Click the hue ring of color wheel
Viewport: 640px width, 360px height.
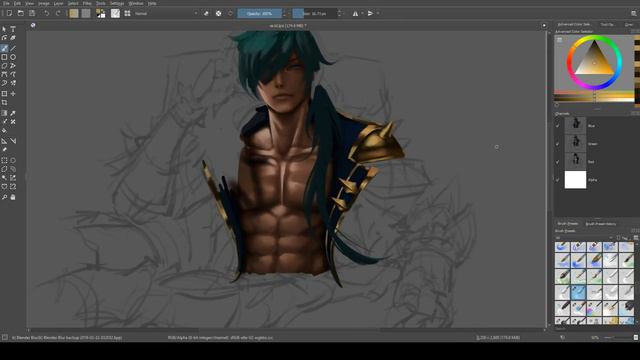click(594, 39)
